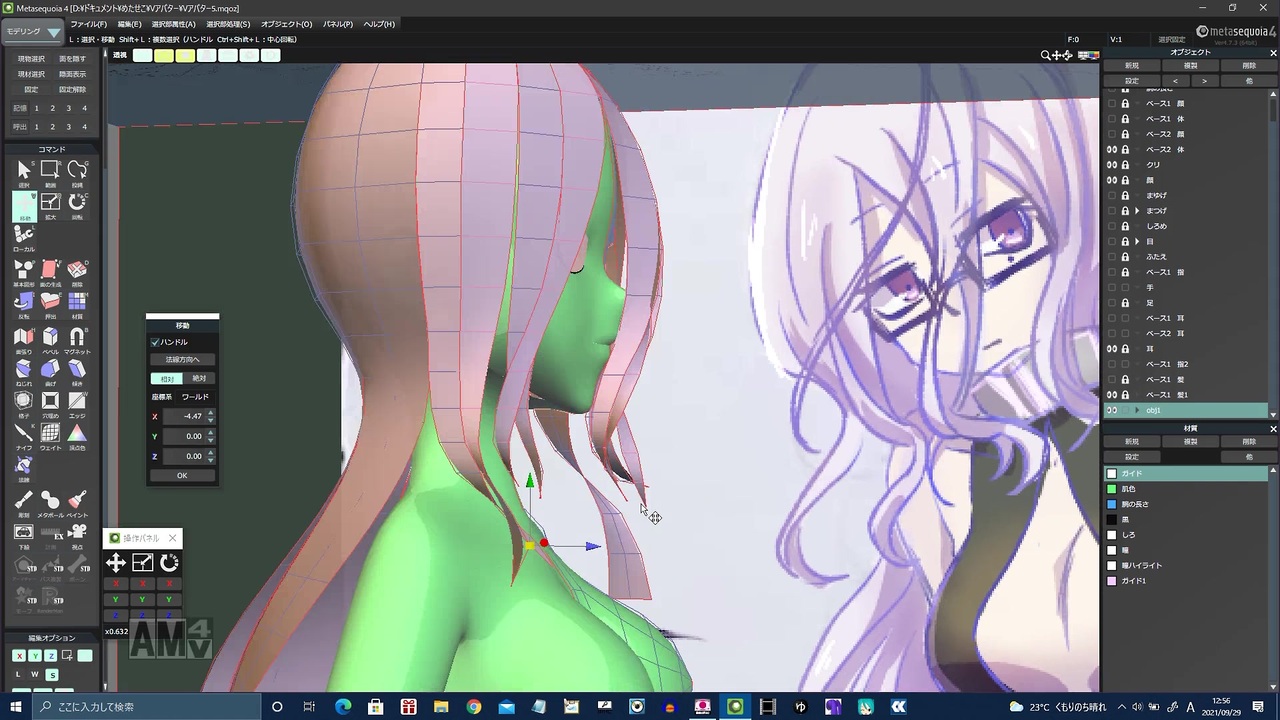Viewport: 1280px width, 720px height.
Task: Click OK in the 移動 panel
Action: pyautogui.click(x=182, y=476)
